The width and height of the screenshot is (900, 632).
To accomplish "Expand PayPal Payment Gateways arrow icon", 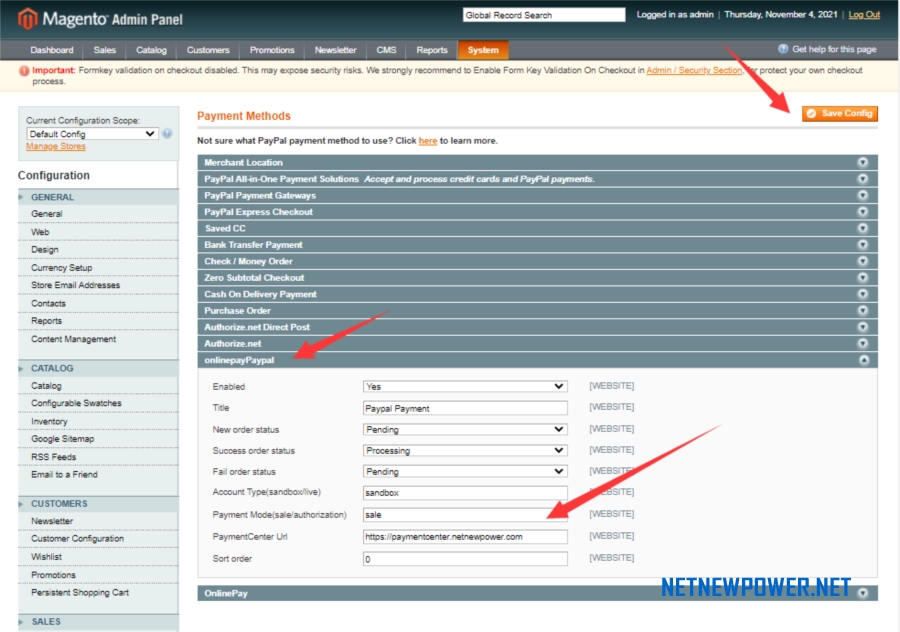I will (x=863, y=195).
